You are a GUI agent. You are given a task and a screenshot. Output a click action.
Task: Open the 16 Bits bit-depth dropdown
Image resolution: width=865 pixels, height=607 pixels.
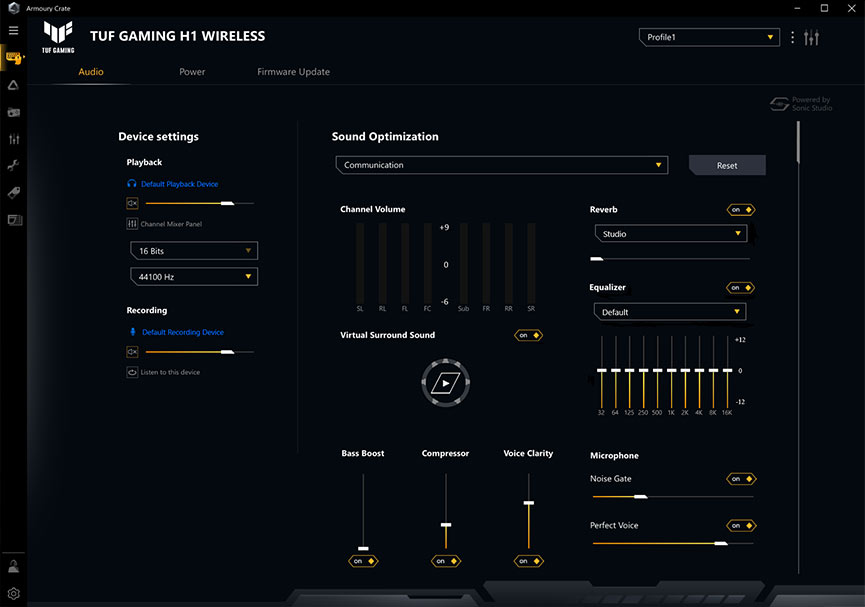tap(194, 251)
